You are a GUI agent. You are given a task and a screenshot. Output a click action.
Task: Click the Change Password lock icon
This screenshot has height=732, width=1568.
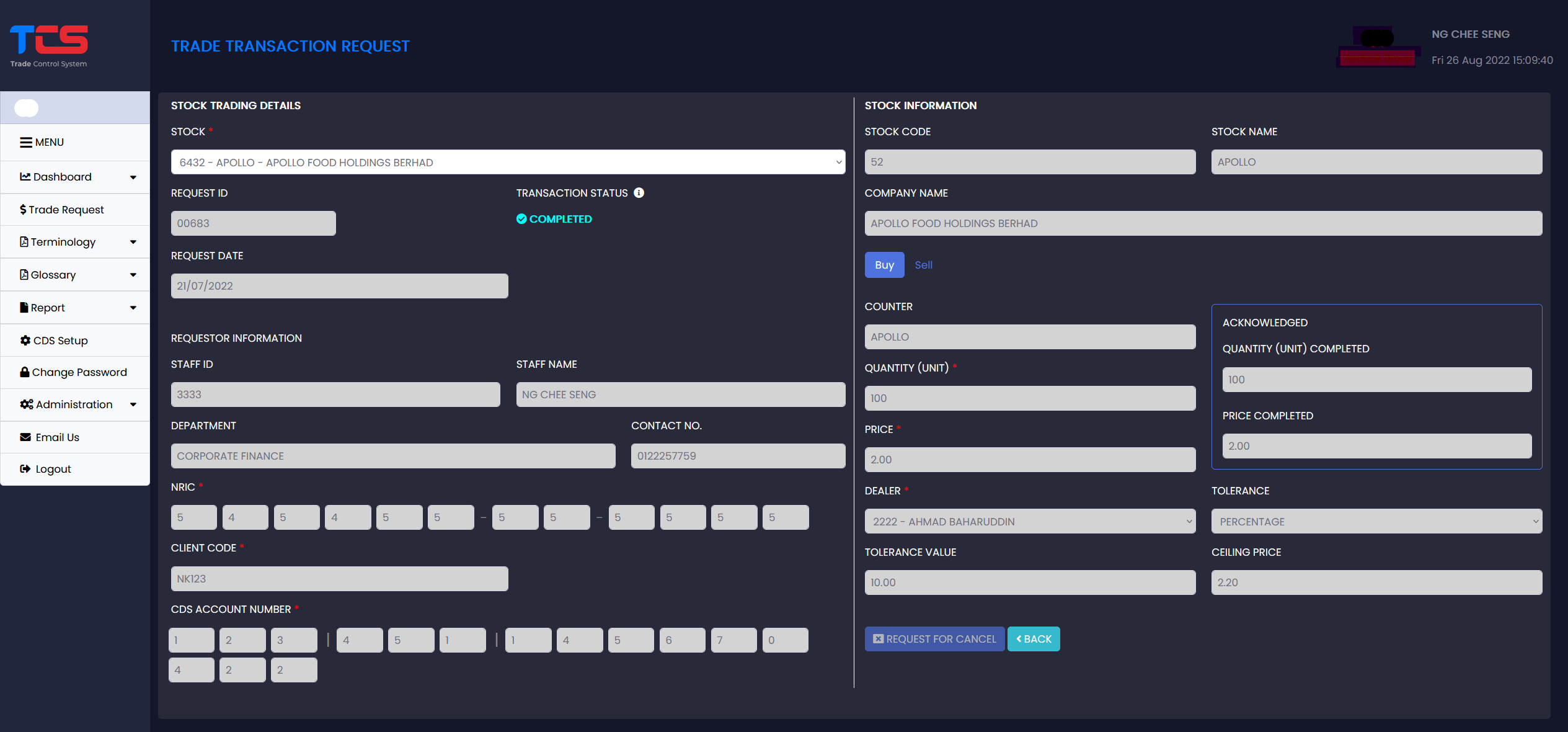coord(25,372)
